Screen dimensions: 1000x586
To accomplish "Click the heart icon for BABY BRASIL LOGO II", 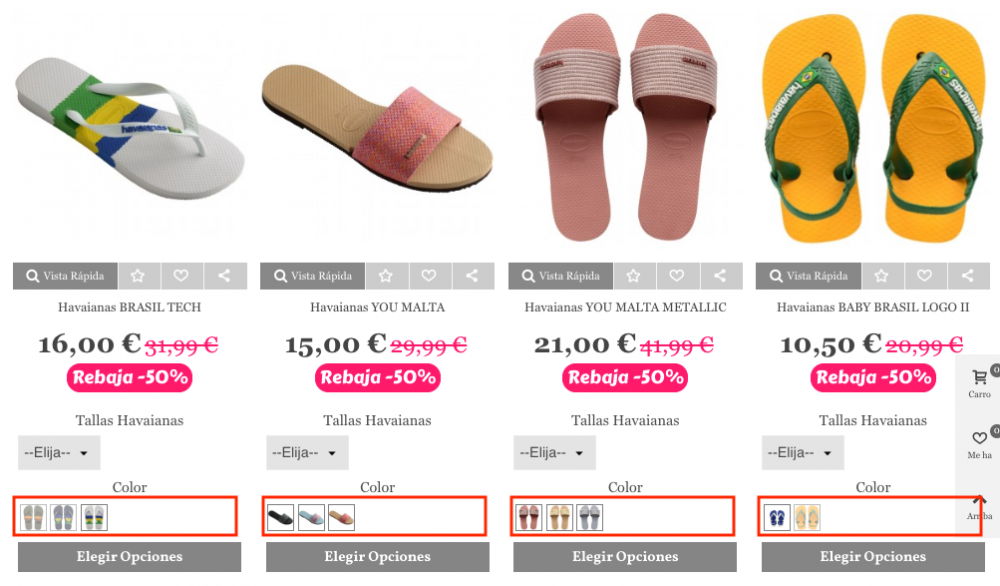I will [924, 276].
